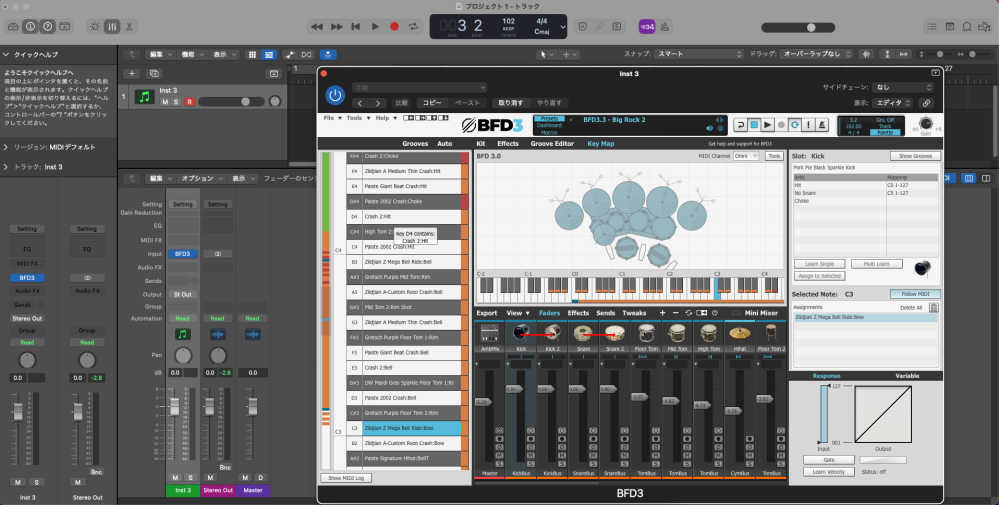999x505 pixels.
Task: Mute the Inst 3 track header
Action: (165, 102)
